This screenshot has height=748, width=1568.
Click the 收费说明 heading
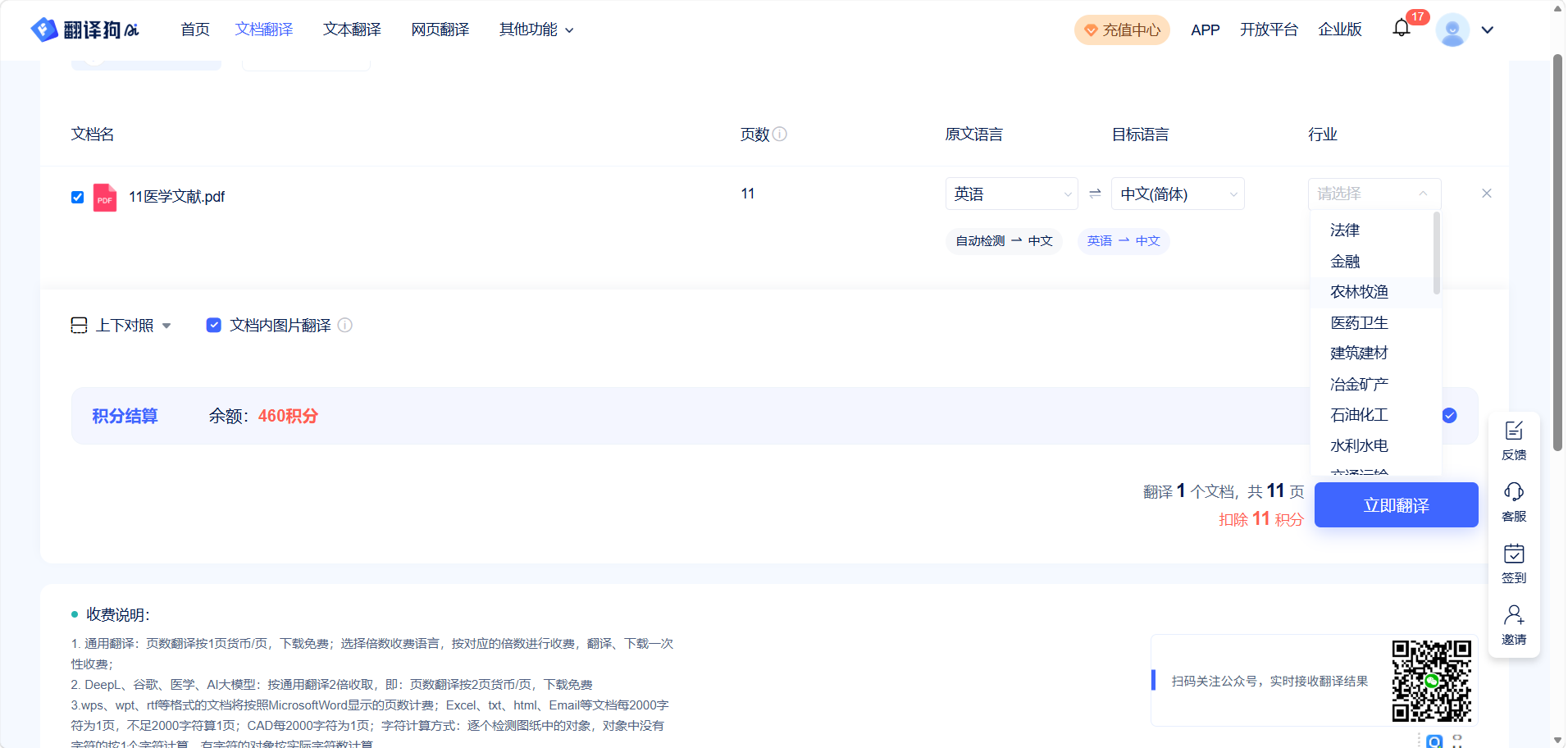tap(117, 614)
